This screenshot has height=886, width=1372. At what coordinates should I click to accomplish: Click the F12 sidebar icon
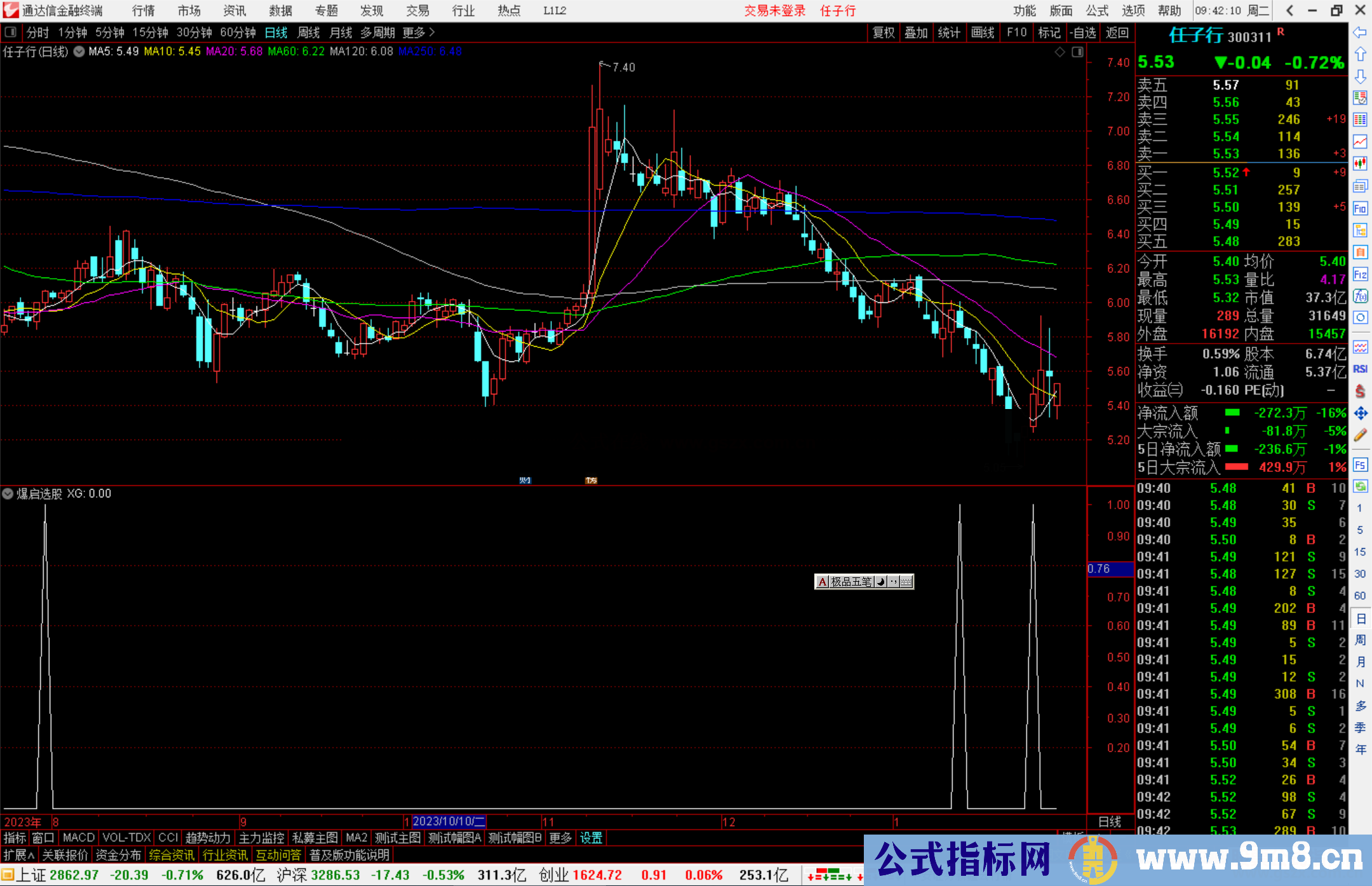(x=1360, y=274)
